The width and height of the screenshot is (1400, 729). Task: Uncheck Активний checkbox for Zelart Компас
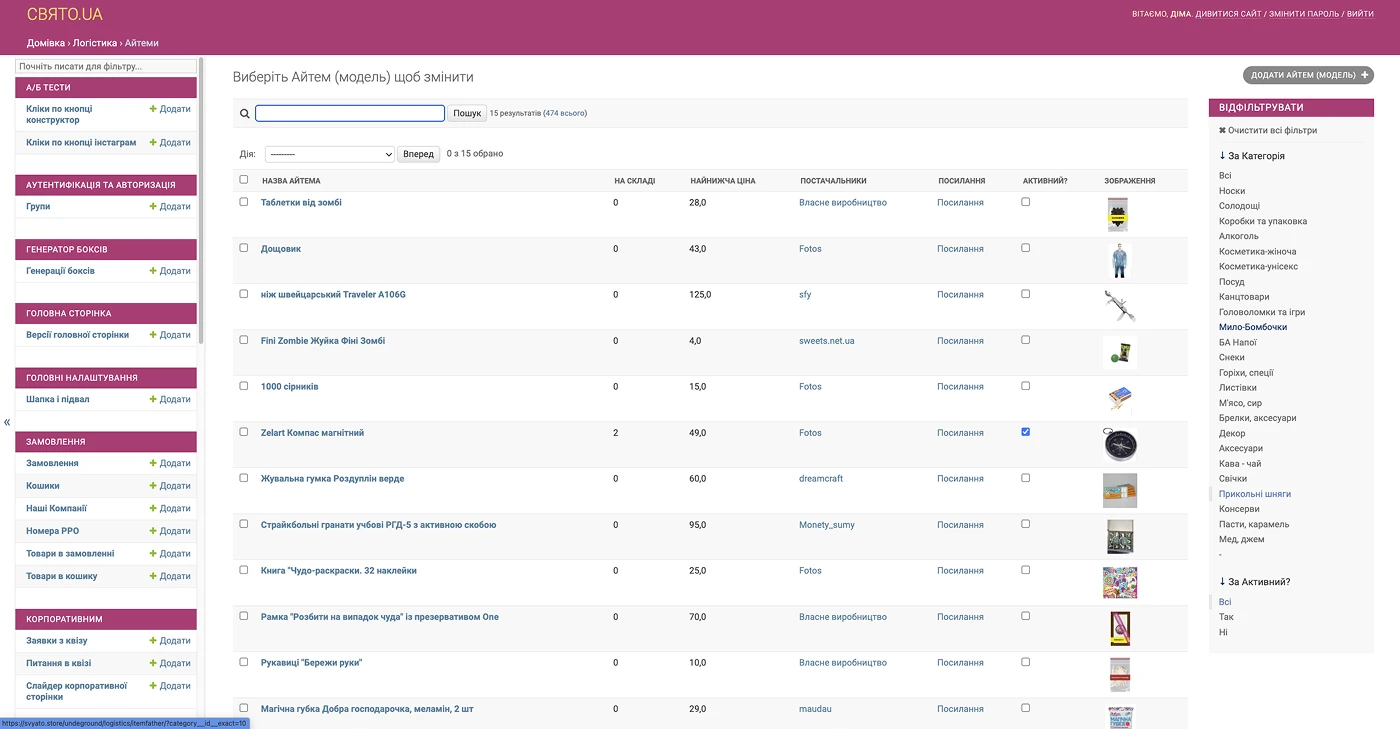(1025, 432)
